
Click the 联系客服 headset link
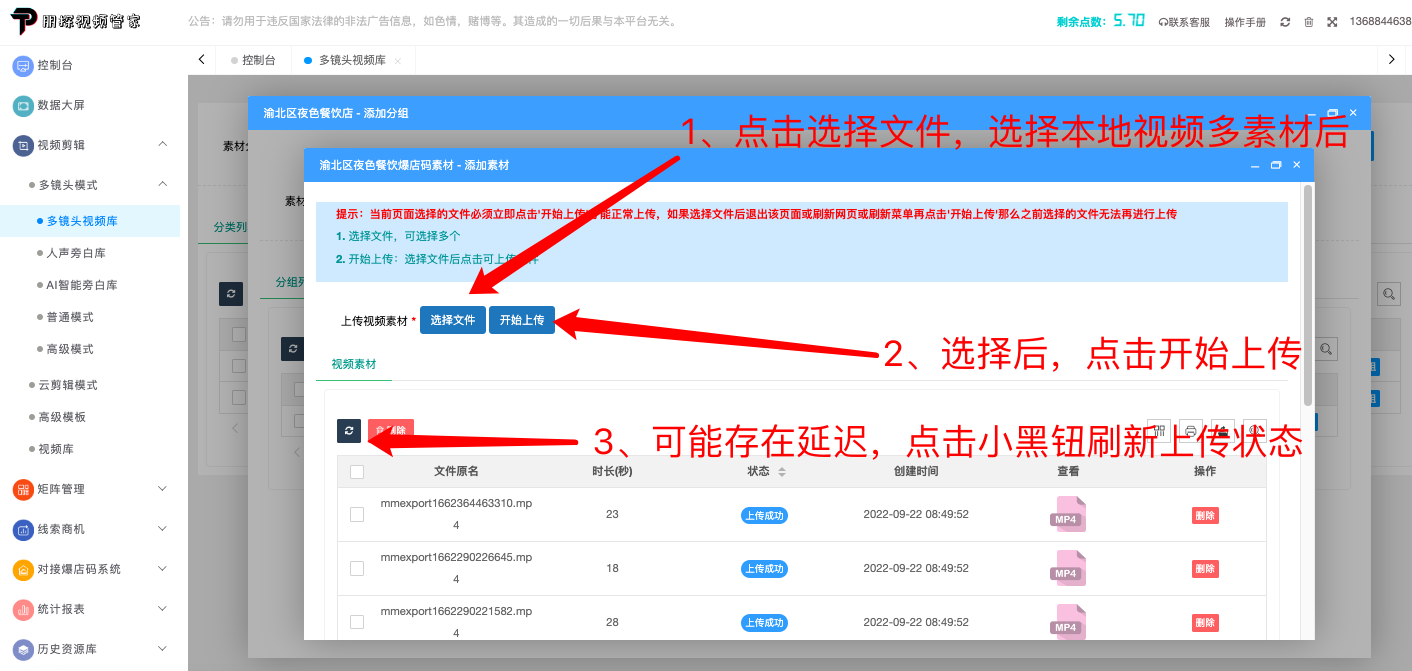pyautogui.click(x=1184, y=22)
